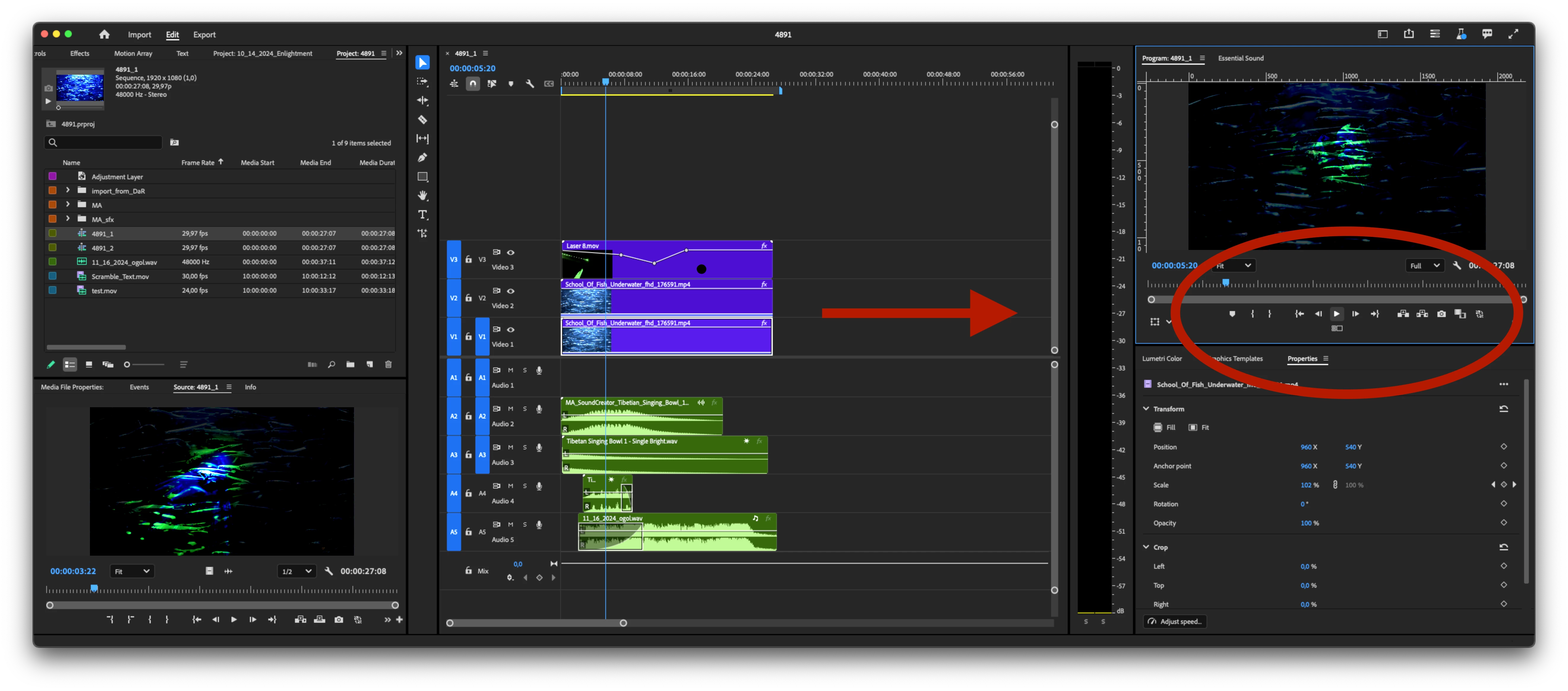Collapse the Transform section in Properties
Screen dimensions: 1568x691
(1145, 408)
